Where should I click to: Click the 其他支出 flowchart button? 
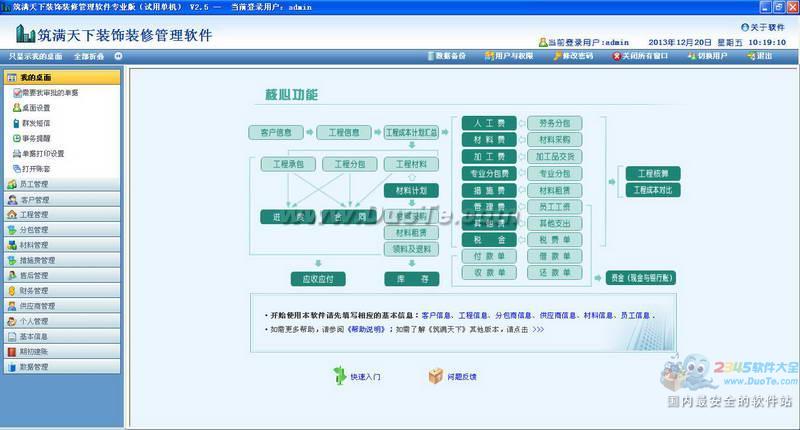555,223
